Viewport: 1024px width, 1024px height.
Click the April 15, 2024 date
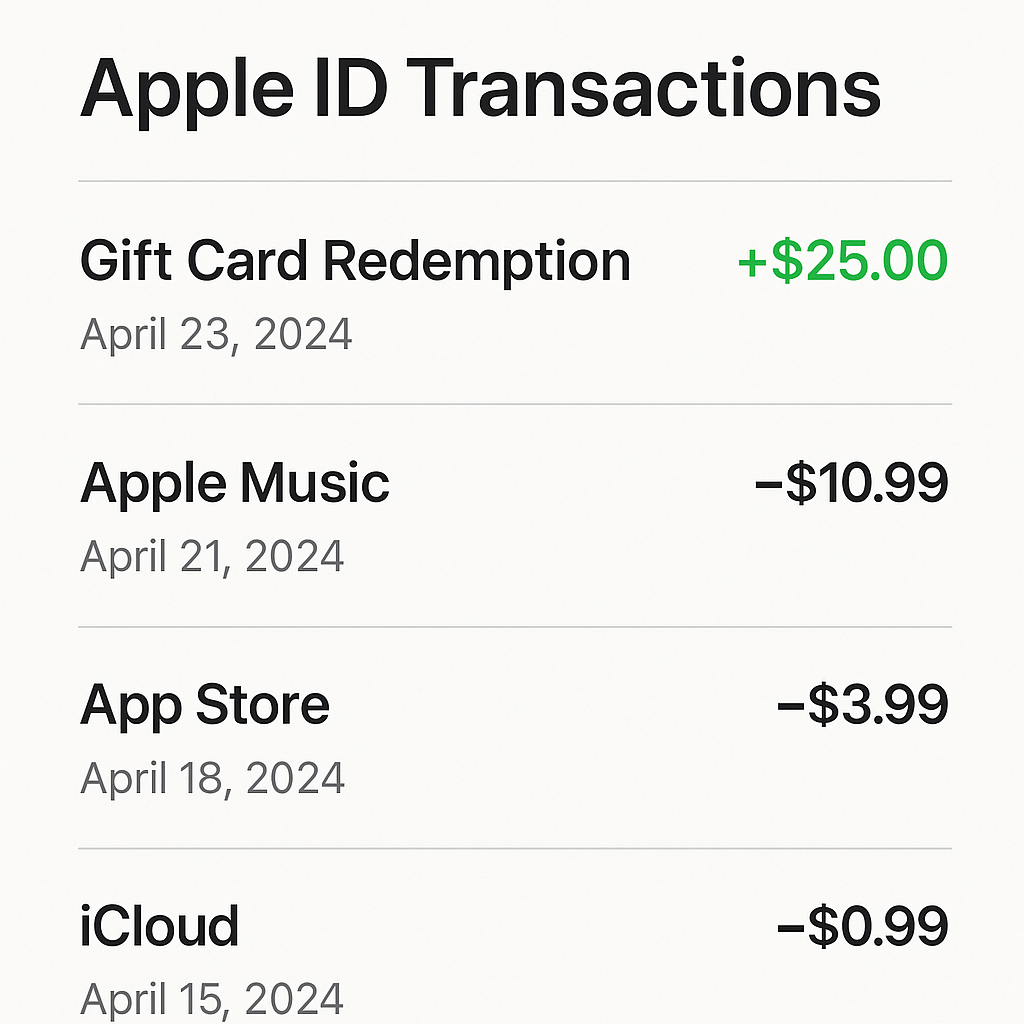click(212, 1000)
